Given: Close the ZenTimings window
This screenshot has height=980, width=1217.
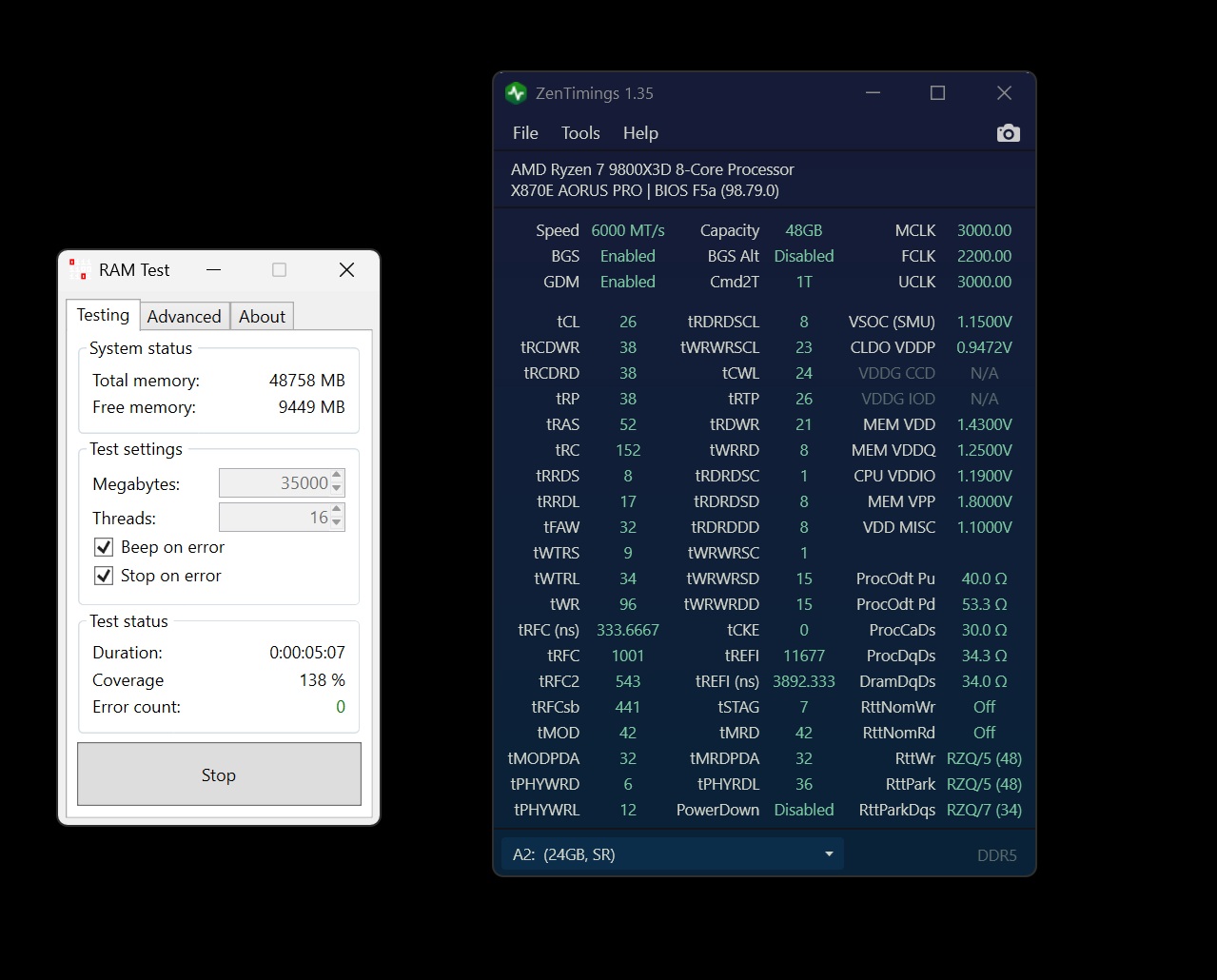Looking at the screenshot, I should tap(1004, 93).
